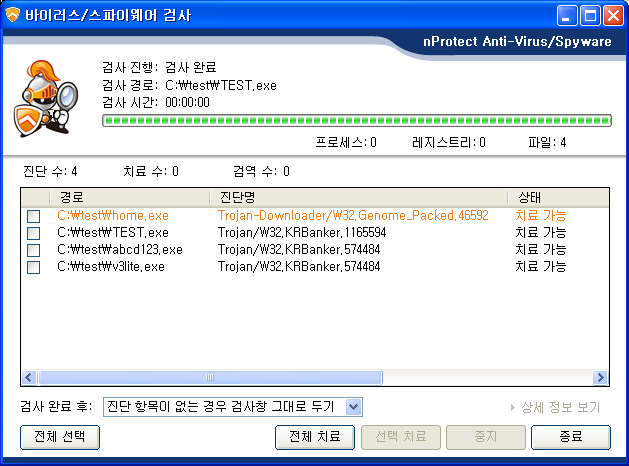
Task: Click the 레지스트리: 0 counter
Action: (x=449, y=142)
